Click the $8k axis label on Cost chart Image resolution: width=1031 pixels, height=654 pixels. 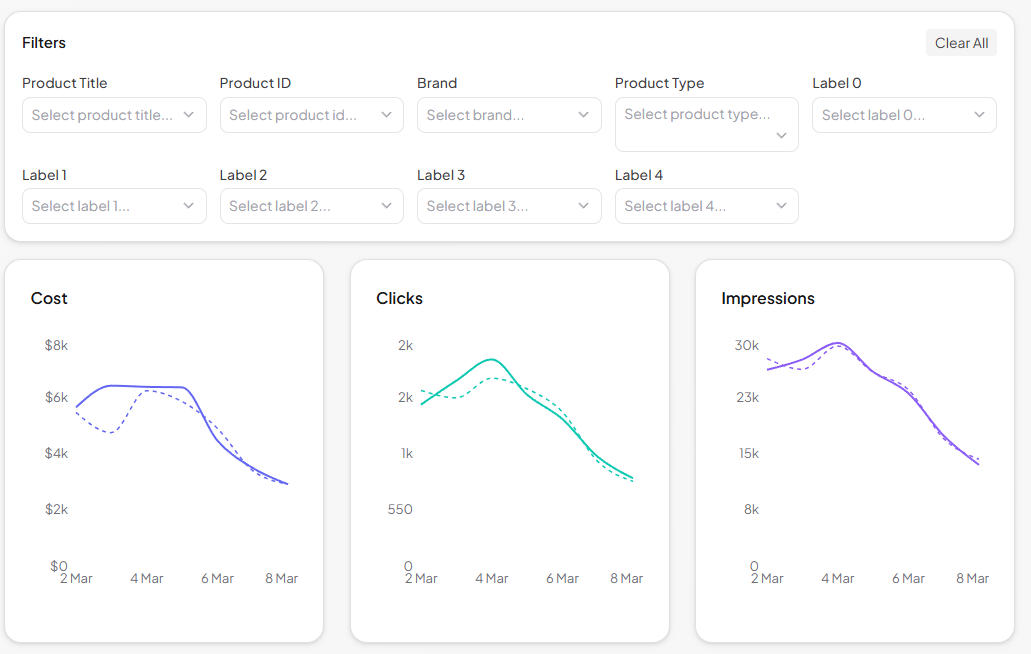click(x=57, y=345)
